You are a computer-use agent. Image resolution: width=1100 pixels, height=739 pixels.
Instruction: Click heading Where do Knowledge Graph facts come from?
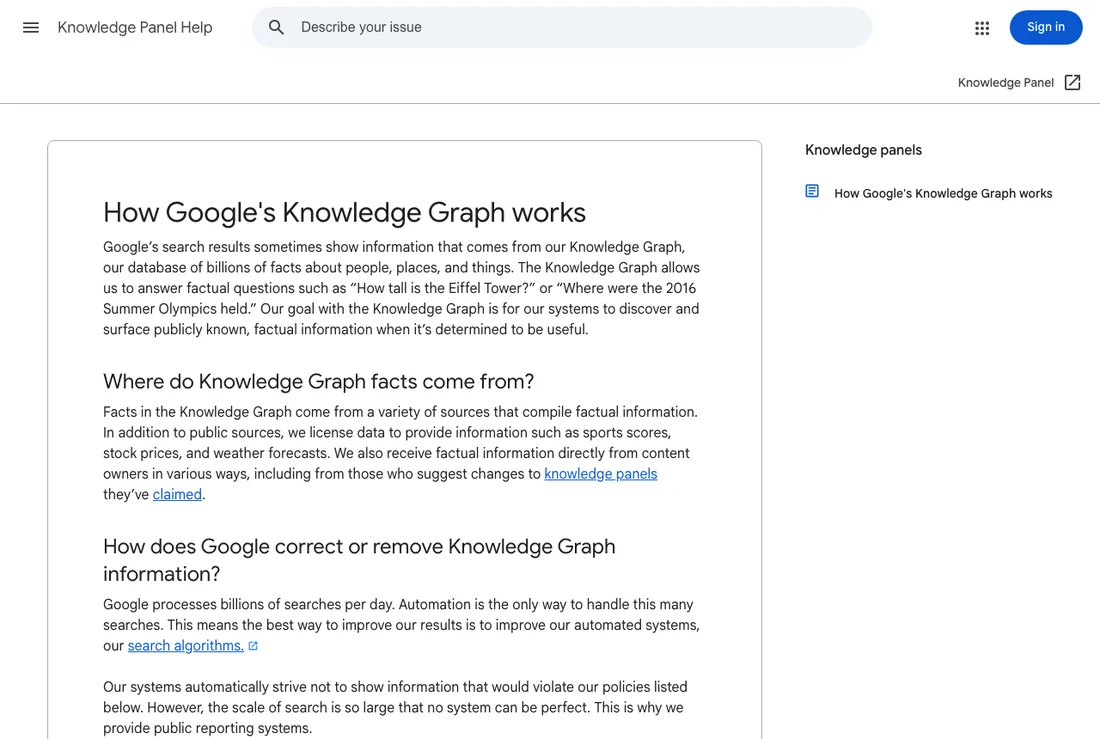point(318,381)
